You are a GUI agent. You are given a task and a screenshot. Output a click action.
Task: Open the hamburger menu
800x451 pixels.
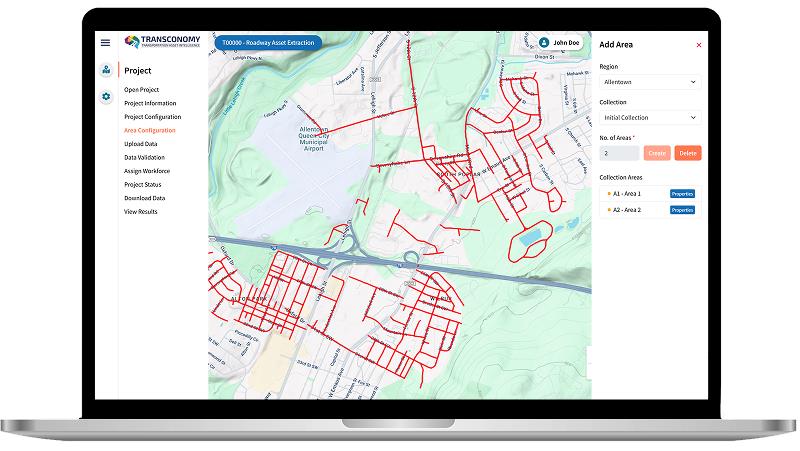(105, 42)
